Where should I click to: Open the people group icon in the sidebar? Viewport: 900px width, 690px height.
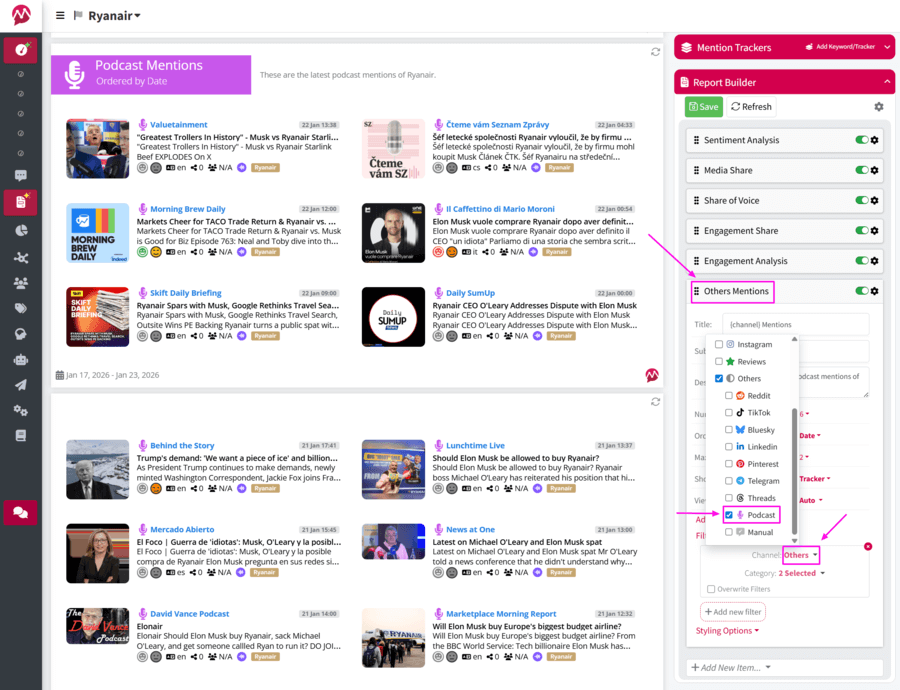point(21,282)
